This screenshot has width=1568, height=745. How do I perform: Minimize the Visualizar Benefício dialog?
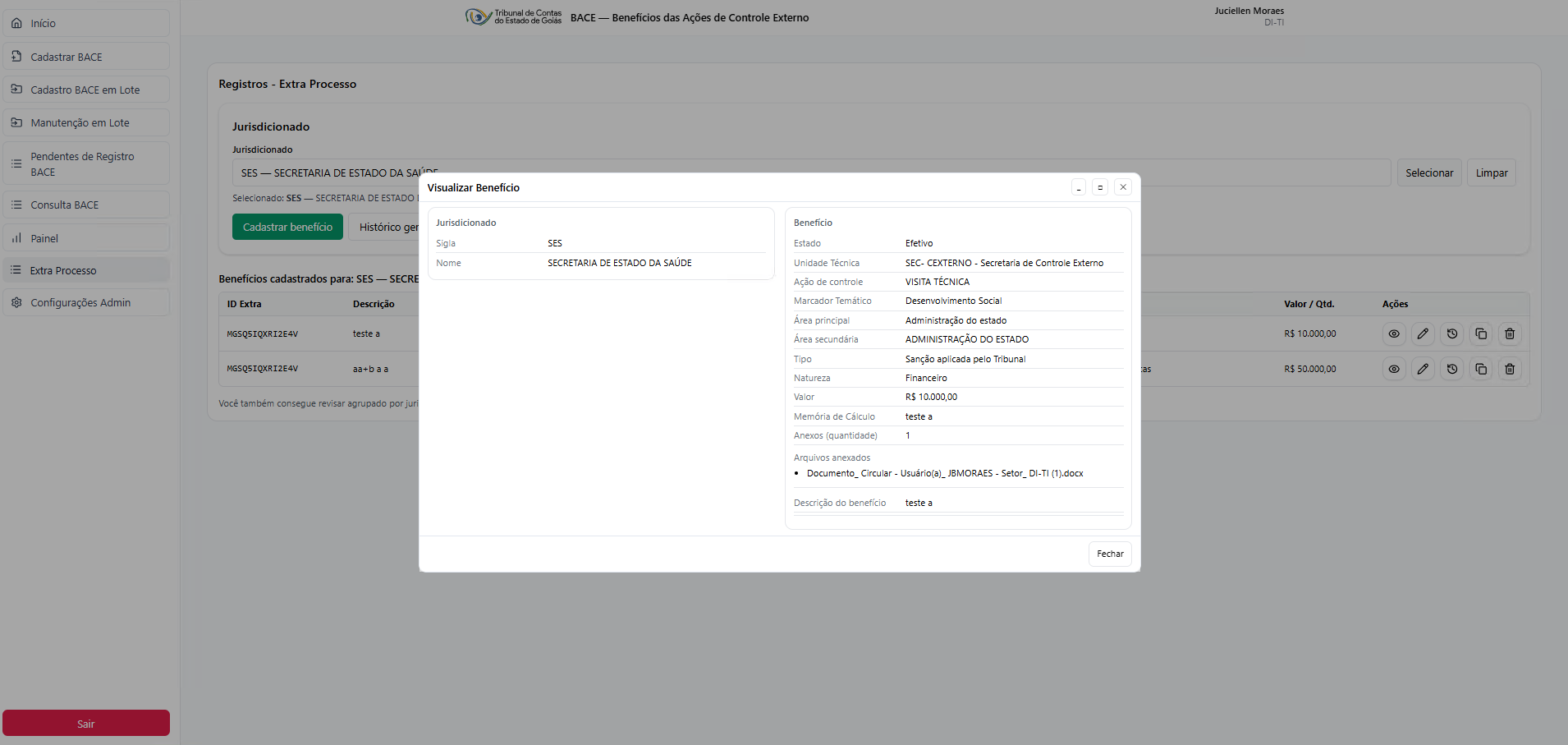(x=1079, y=187)
